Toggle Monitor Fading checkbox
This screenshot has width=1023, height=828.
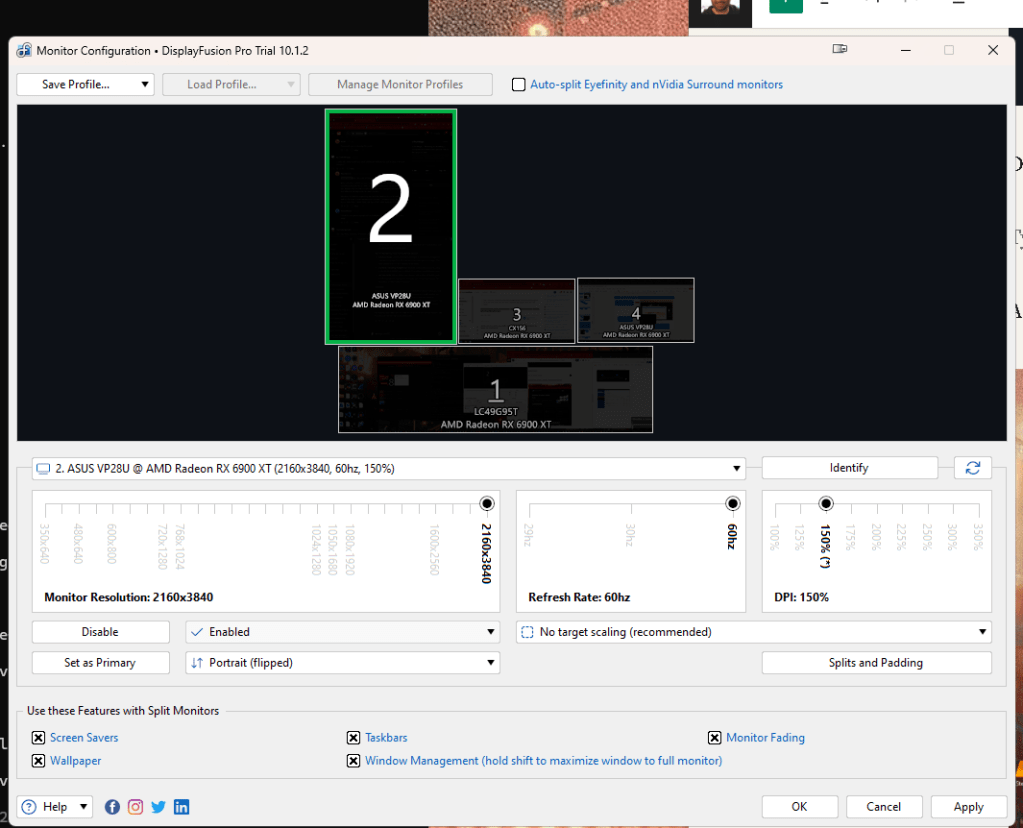(x=714, y=737)
